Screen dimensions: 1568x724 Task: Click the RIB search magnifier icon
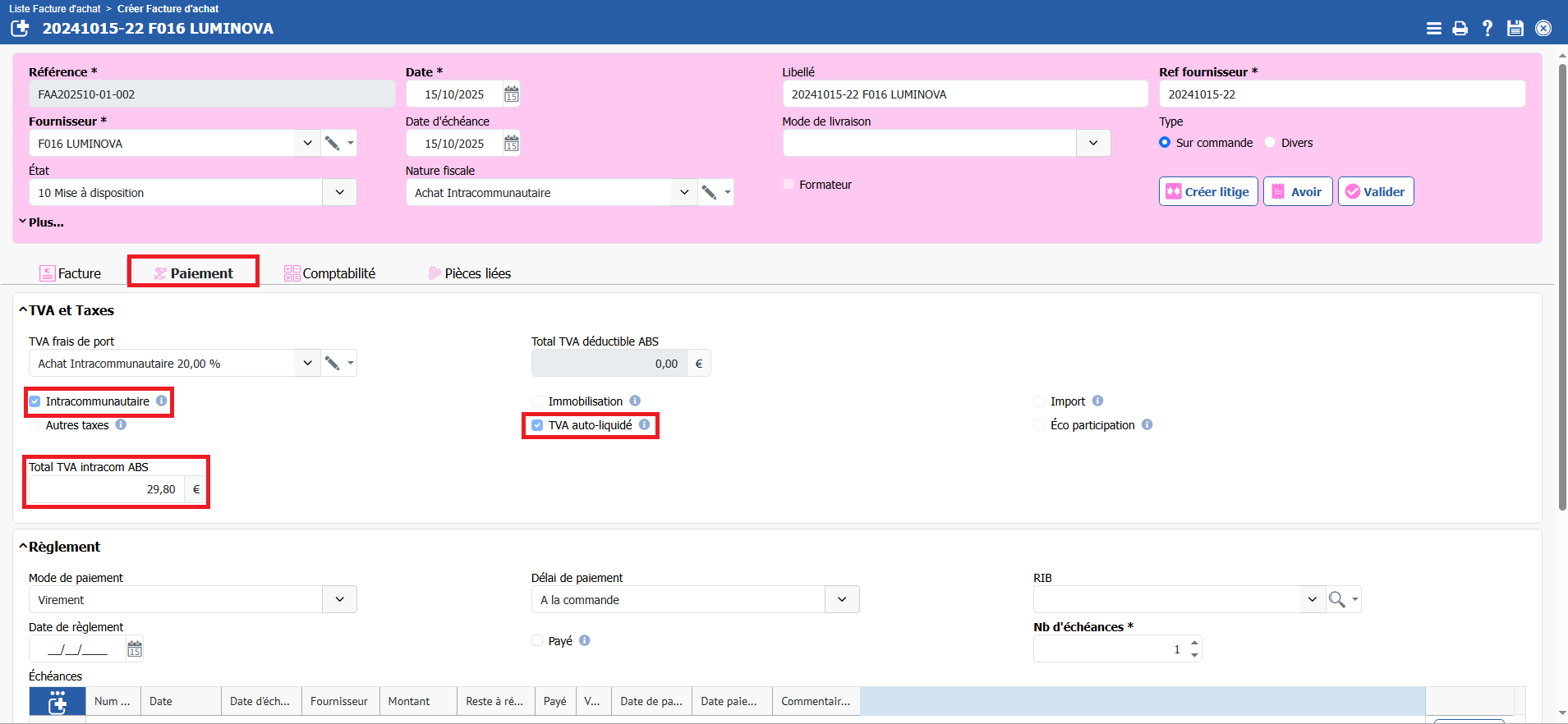(x=1336, y=600)
